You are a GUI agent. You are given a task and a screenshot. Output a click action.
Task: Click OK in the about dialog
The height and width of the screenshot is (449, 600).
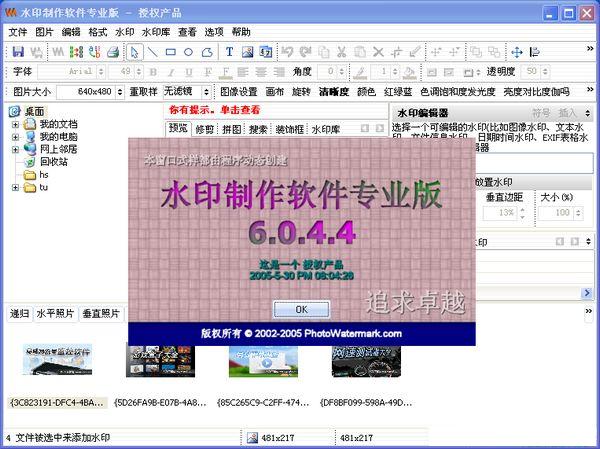(x=301, y=309)
